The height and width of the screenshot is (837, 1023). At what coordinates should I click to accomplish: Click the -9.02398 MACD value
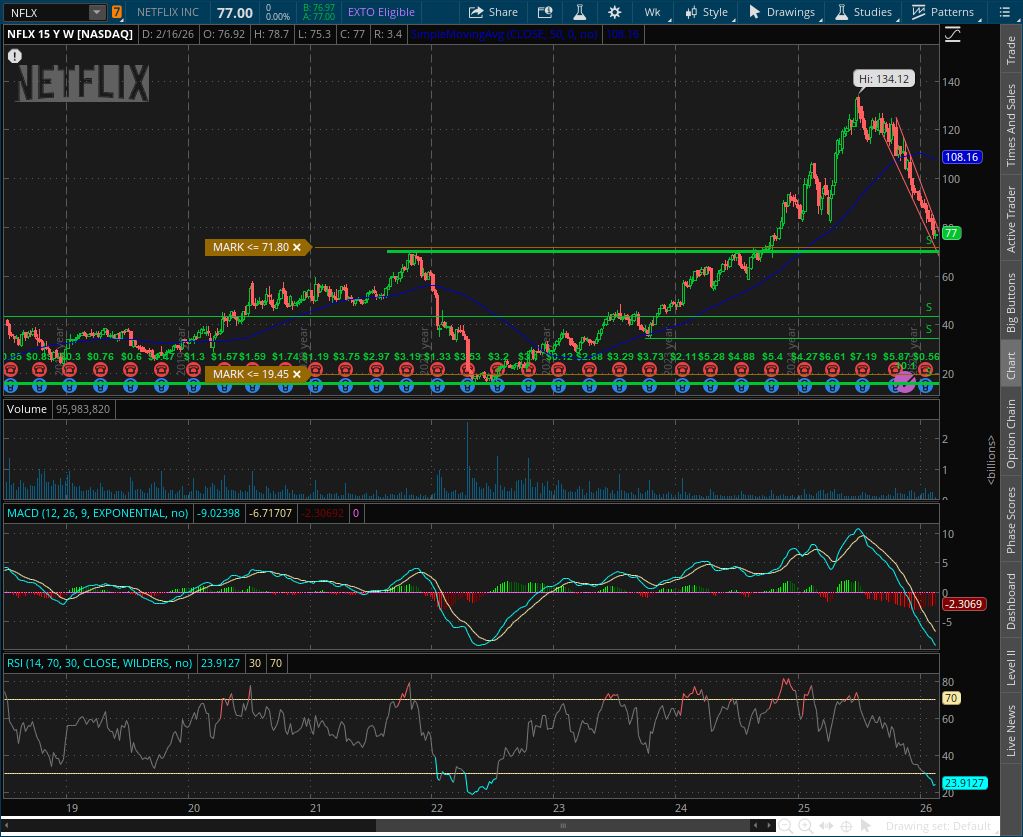pos(219,513)
